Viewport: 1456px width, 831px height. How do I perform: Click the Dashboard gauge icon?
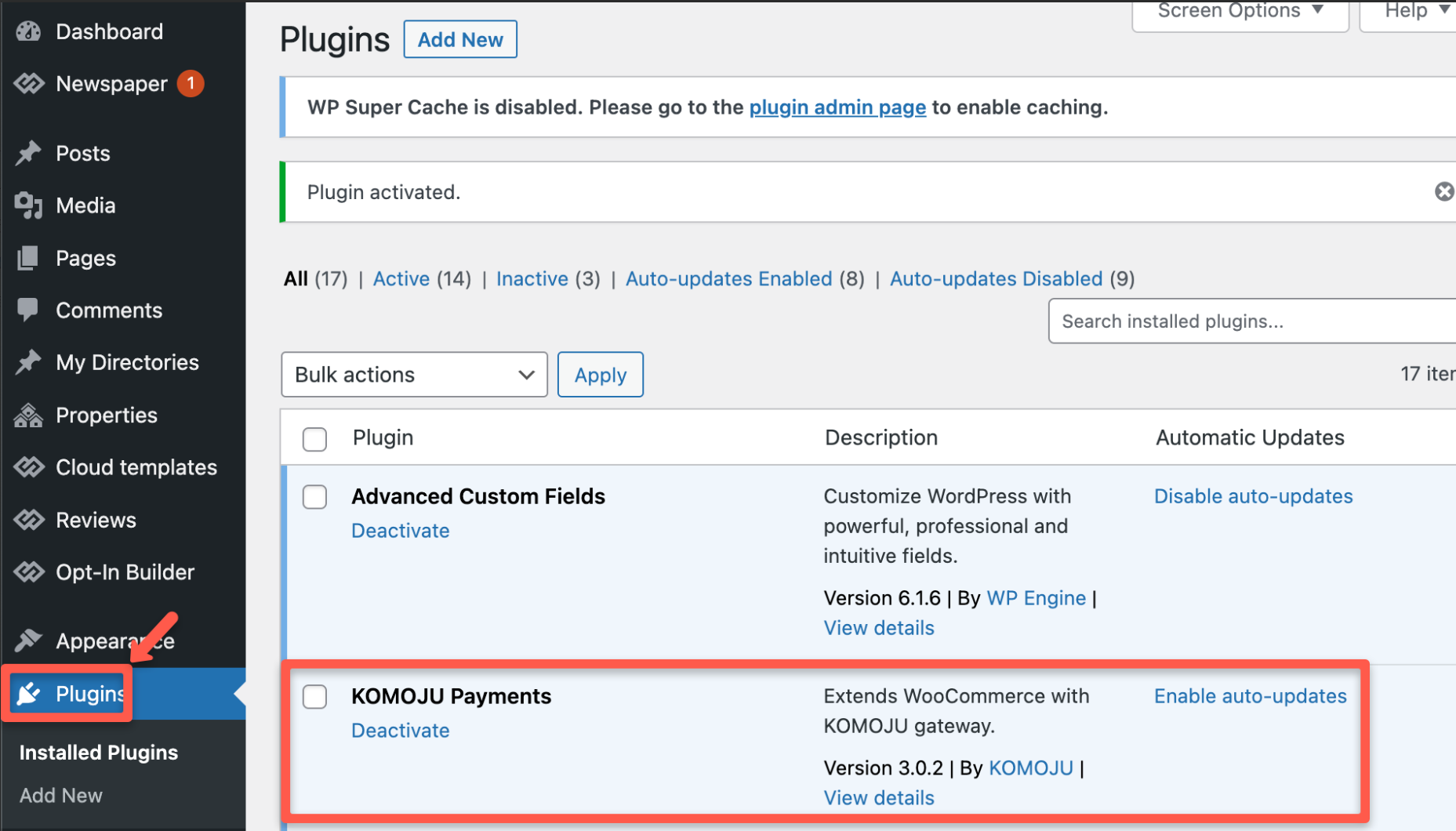pos(28,31)
